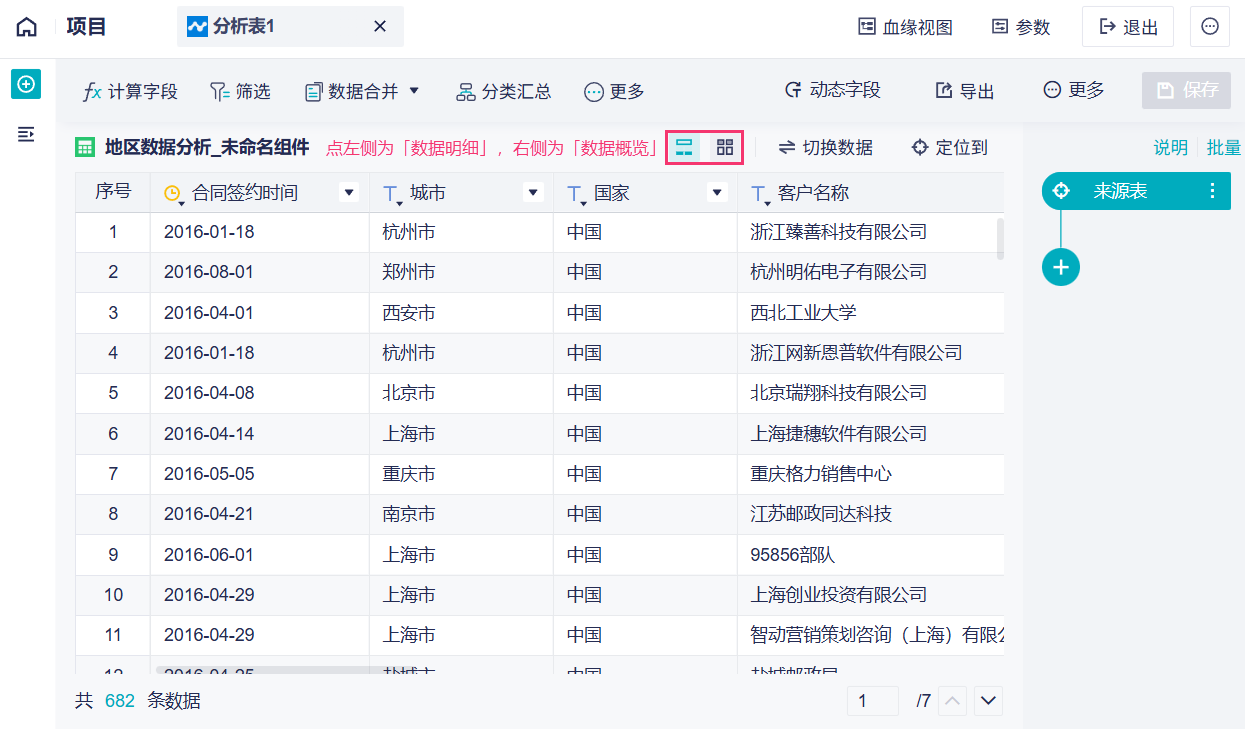
Task: Click the 序号 column header
Action: (113, 192)
